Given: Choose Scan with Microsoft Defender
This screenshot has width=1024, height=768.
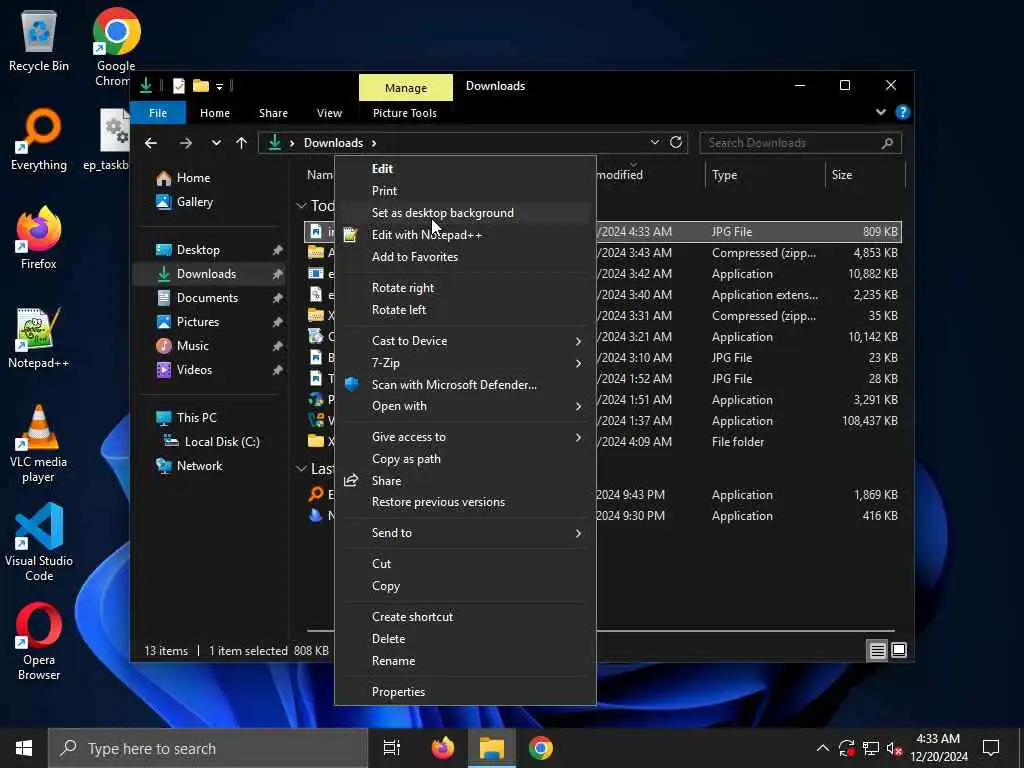Looking at the screenshot, I should (465, 385).
